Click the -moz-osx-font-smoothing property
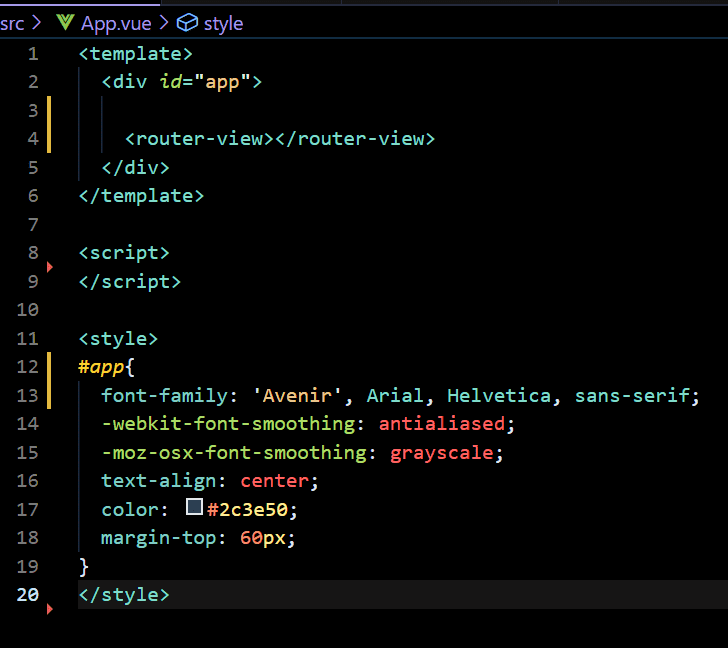728x648 pixels. click(234, 453)
